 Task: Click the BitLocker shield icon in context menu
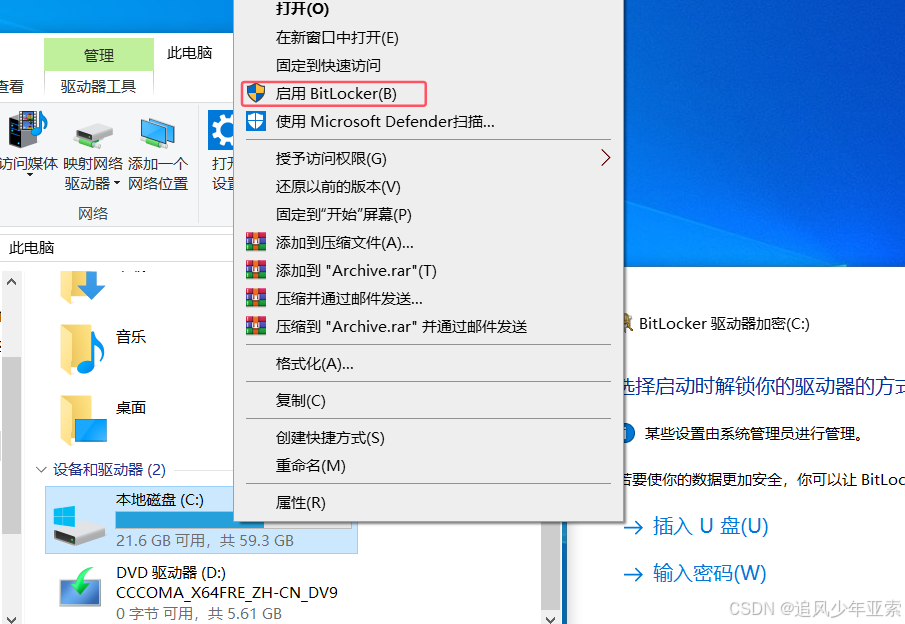point(256,93)
